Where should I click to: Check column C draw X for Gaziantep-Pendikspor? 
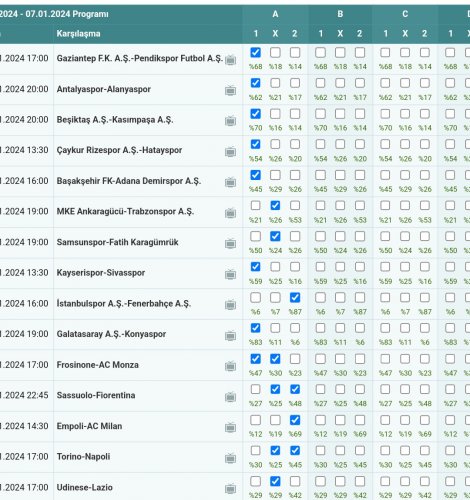click(405, 52)
